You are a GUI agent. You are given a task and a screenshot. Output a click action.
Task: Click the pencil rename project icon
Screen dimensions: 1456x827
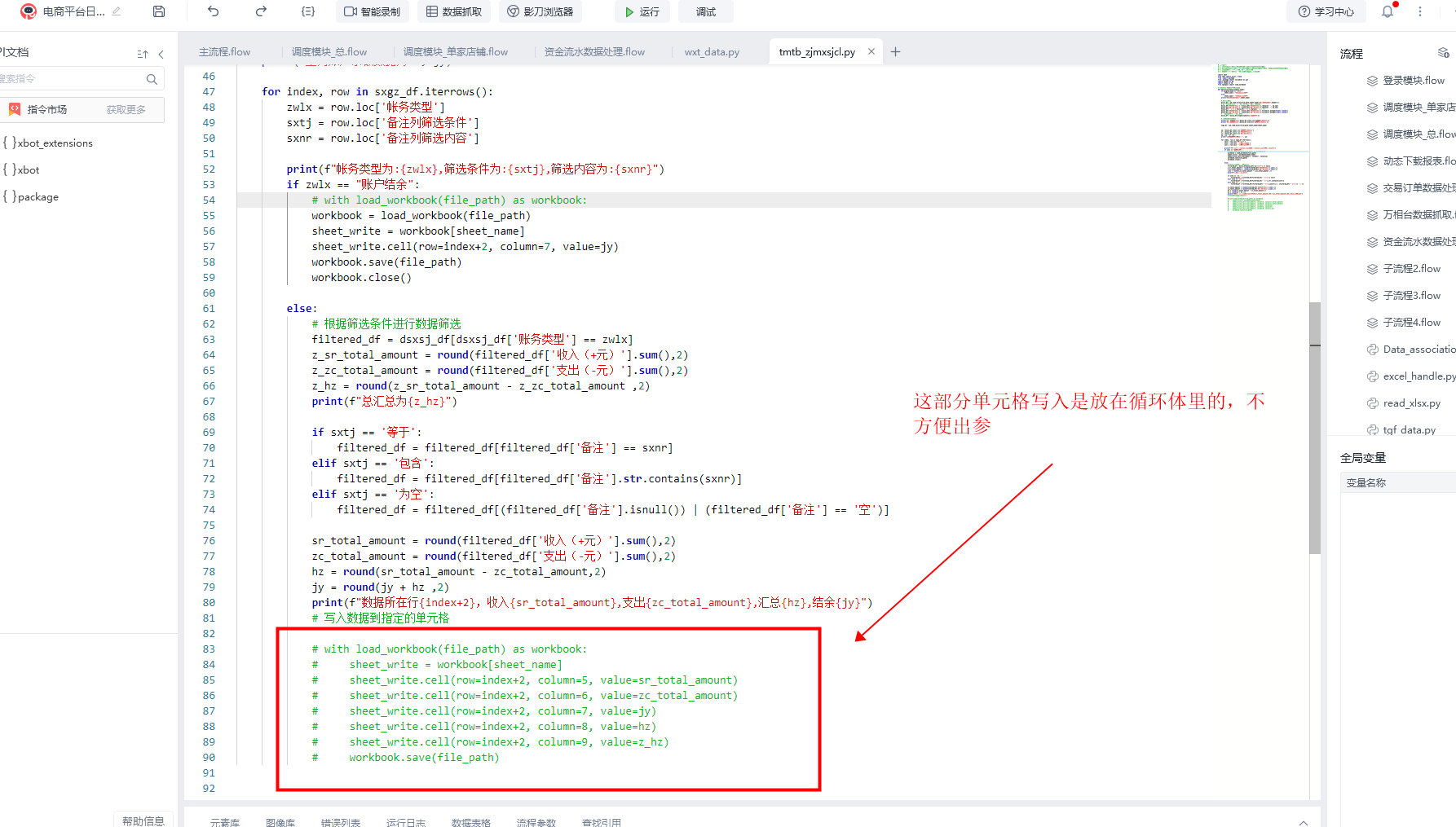(x=117, y=11)
